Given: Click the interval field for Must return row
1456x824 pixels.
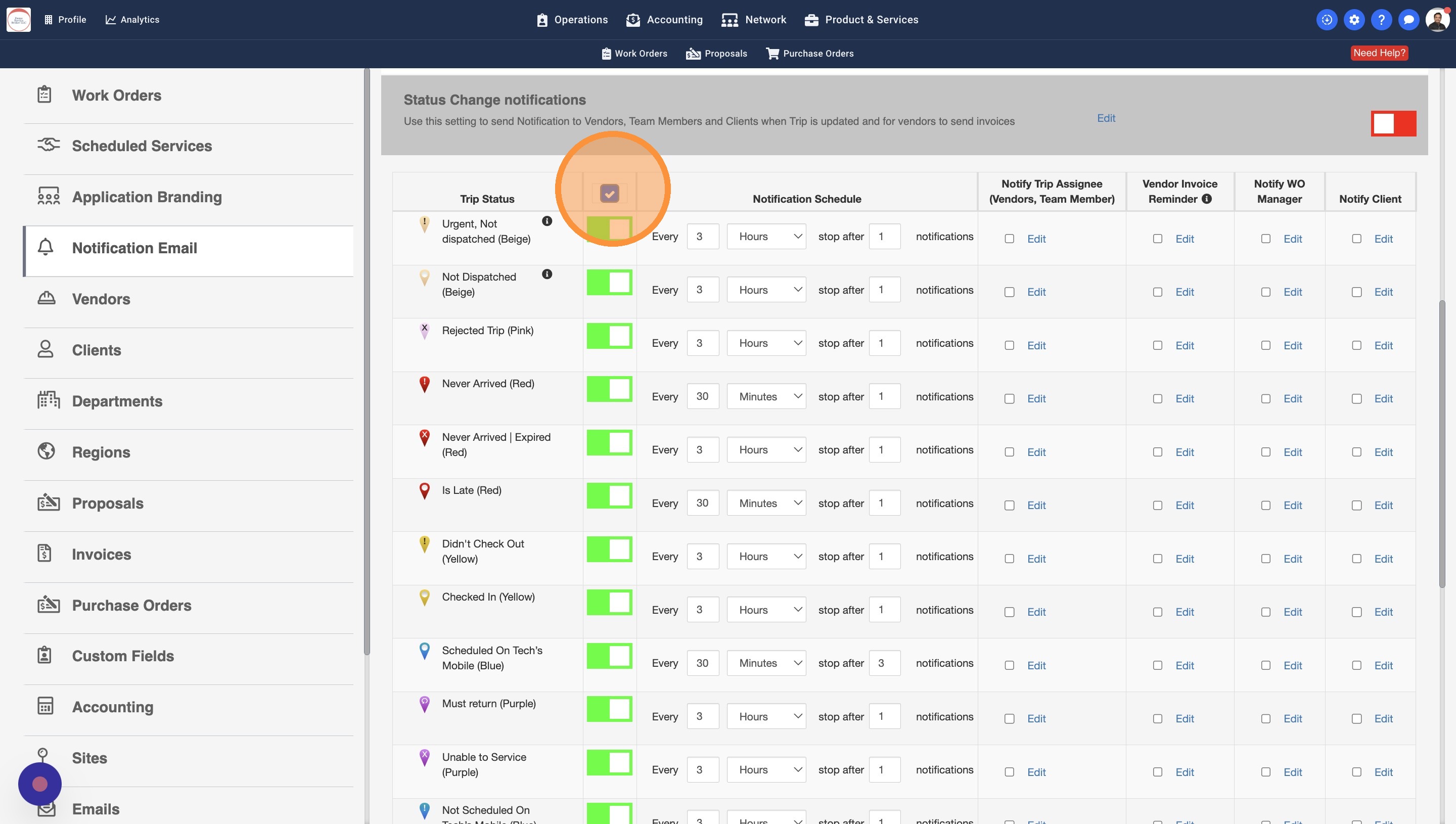Looking at the screenshot, I should [702, 716].
